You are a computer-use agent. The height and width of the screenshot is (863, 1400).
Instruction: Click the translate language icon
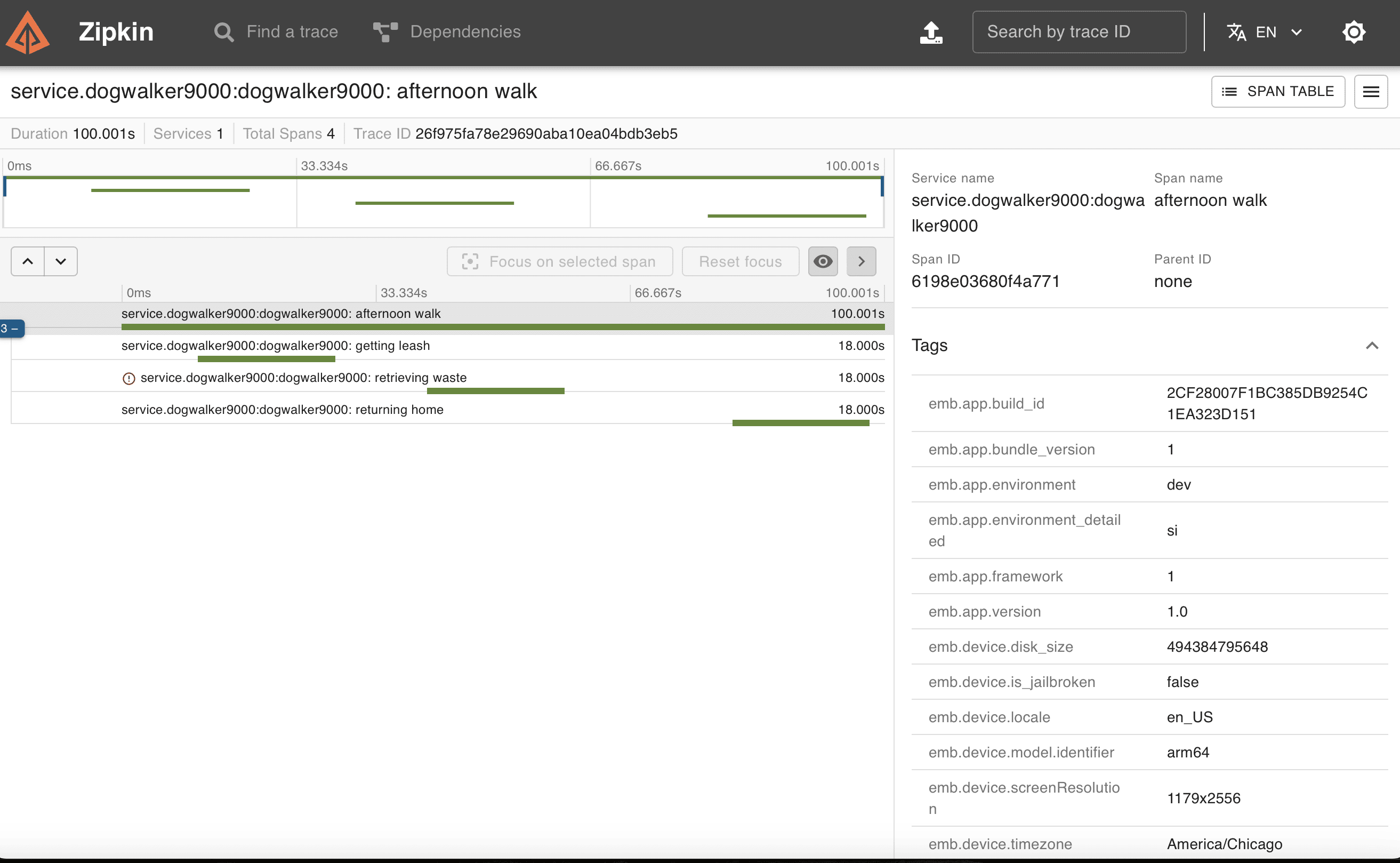pyautogui.click(x=1236, y=32)
